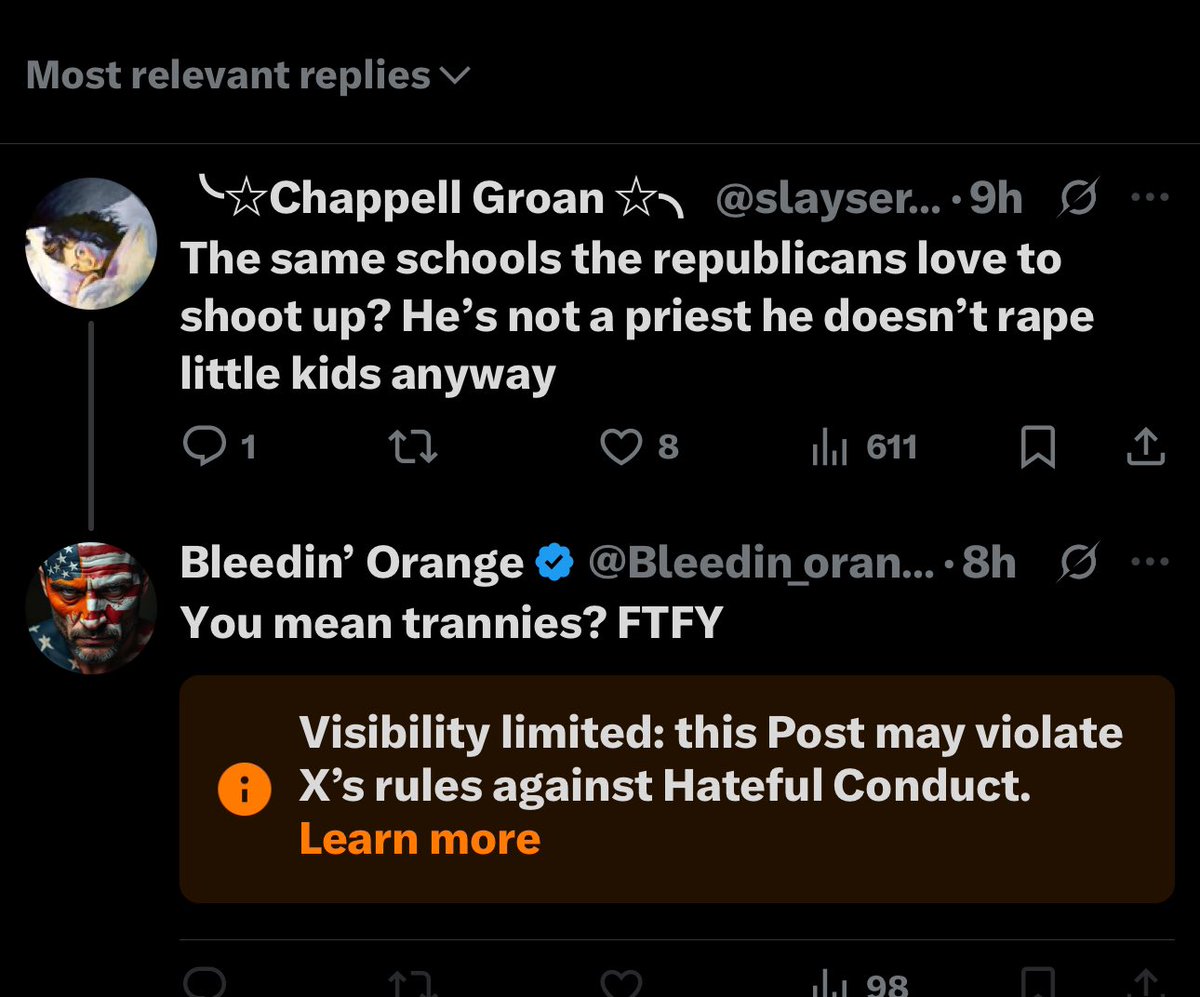Screen dimensions: 1200x997
Task: Bookmark Chappell Groan's reply
Action: (x=1037, y=447)
